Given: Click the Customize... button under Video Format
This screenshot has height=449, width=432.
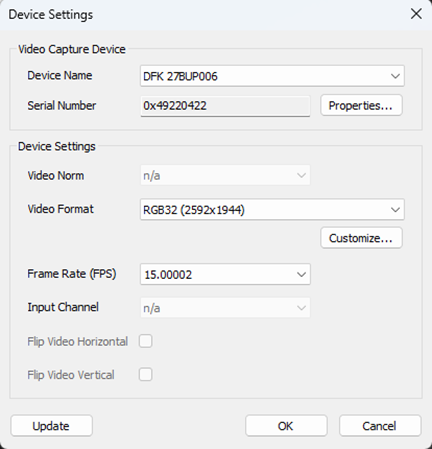Looking at the screenshot, I should pos(361,238).
